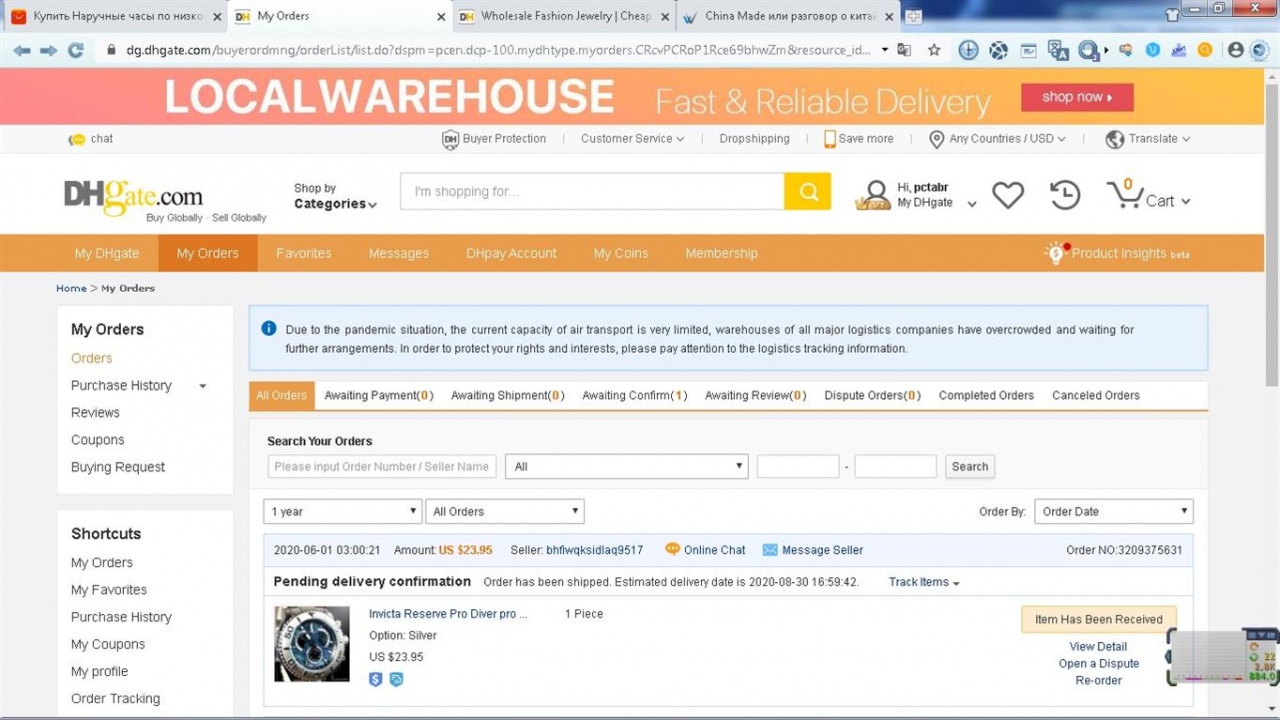Click the order number search field
The height and width of the screenshot is (720, 1280).
382,466
